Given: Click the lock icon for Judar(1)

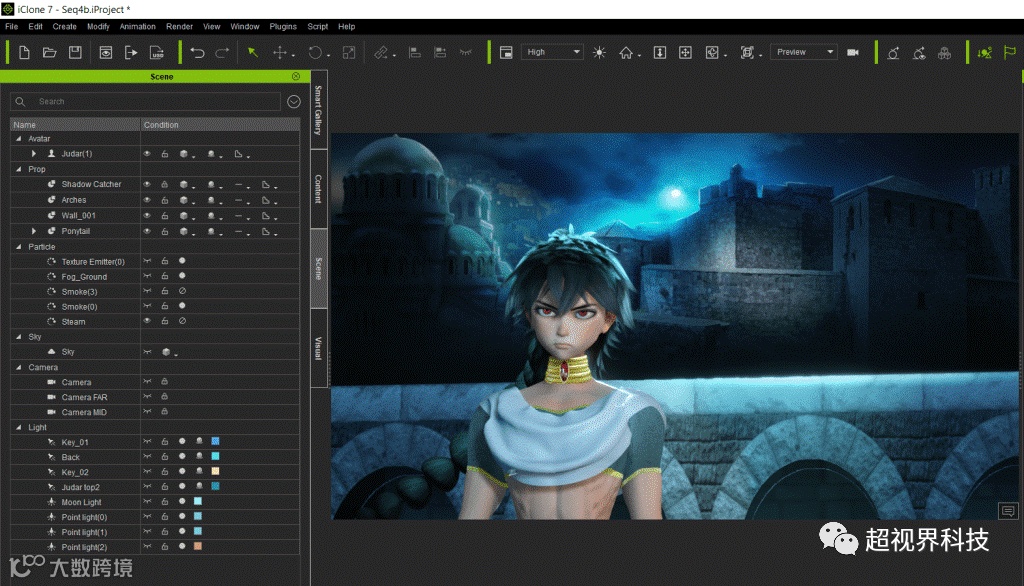Looking at the screenshot, I should point(165,154).
